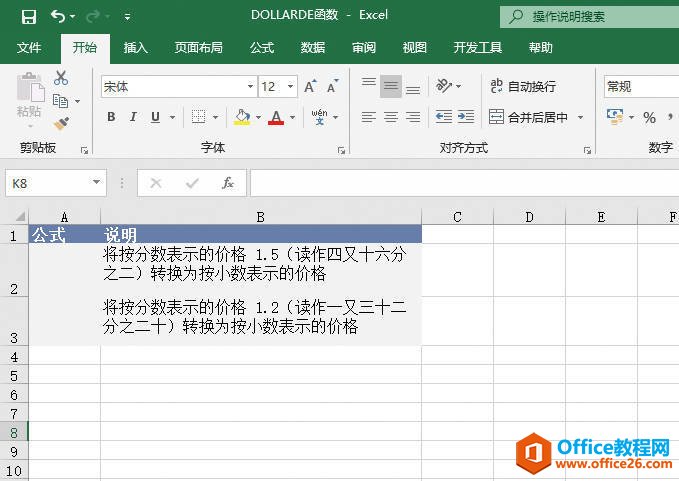Open the Undo history dropdown arrow

[72, 17]
